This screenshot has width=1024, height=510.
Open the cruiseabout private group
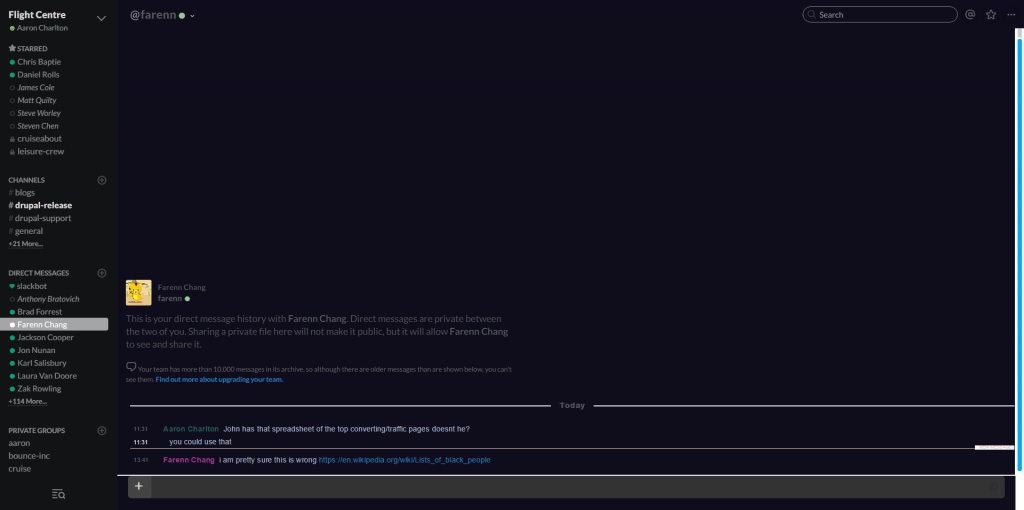39,138
